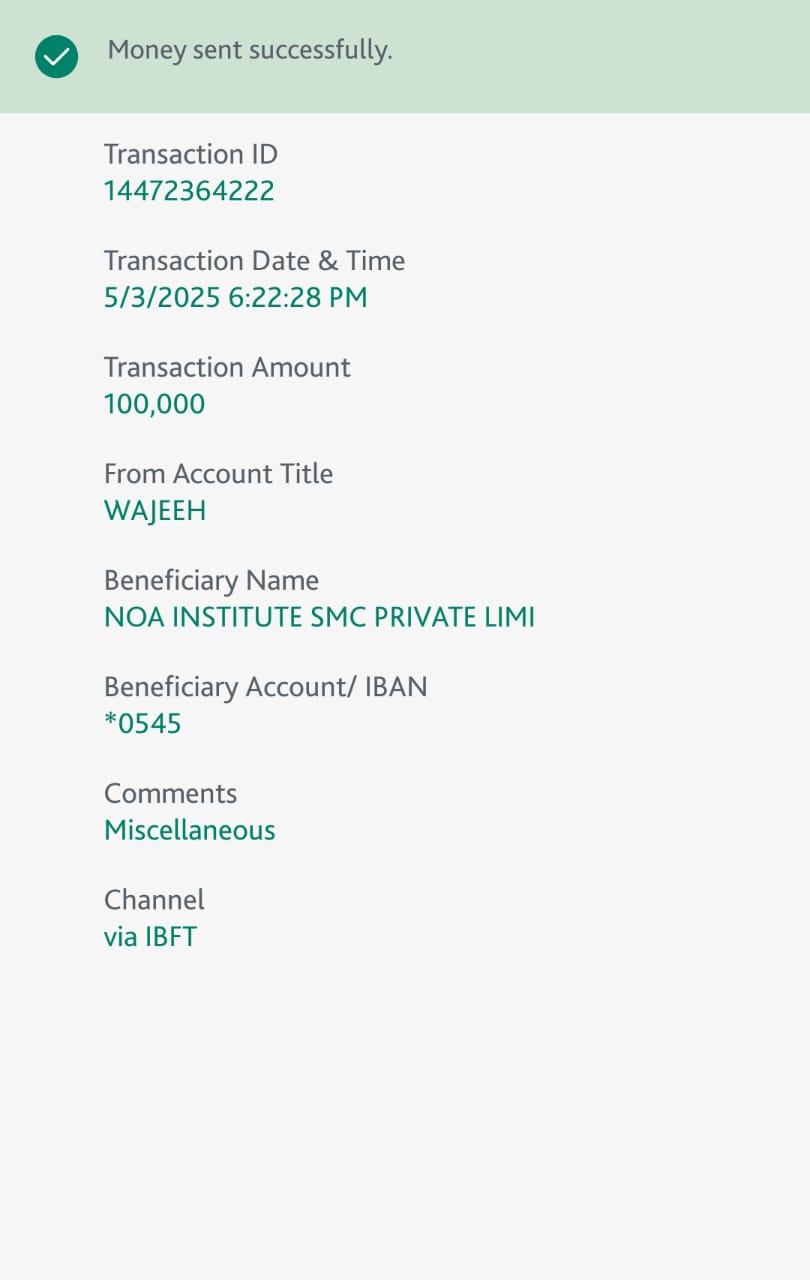Click the From Account Title label
The image size is (810, 1280).
tap(218, 473)
